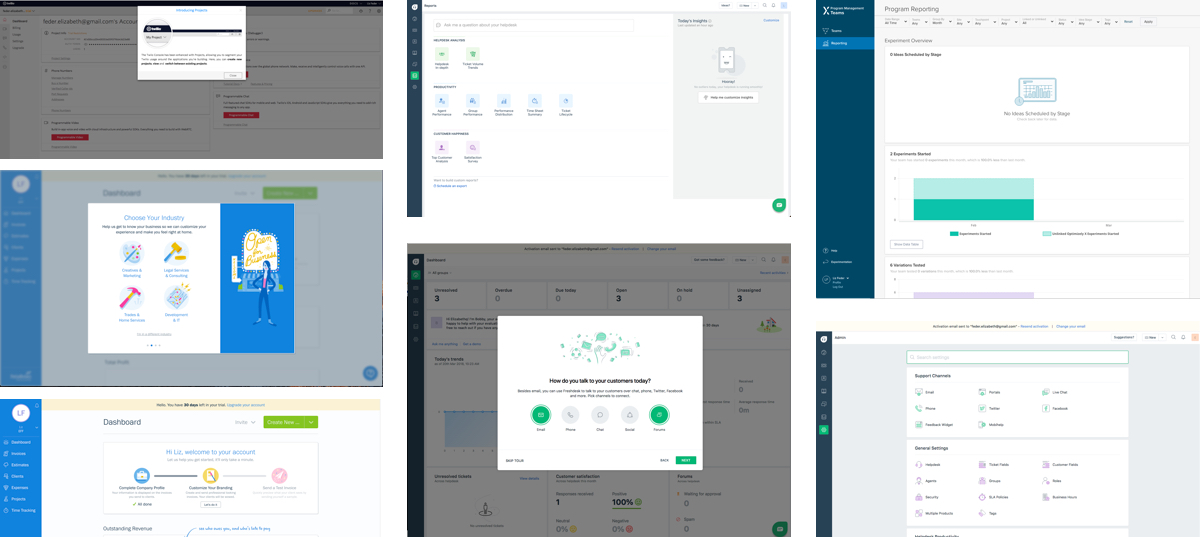
Task: Select Development & IT industry option
Action: click(x=176, y=301)
